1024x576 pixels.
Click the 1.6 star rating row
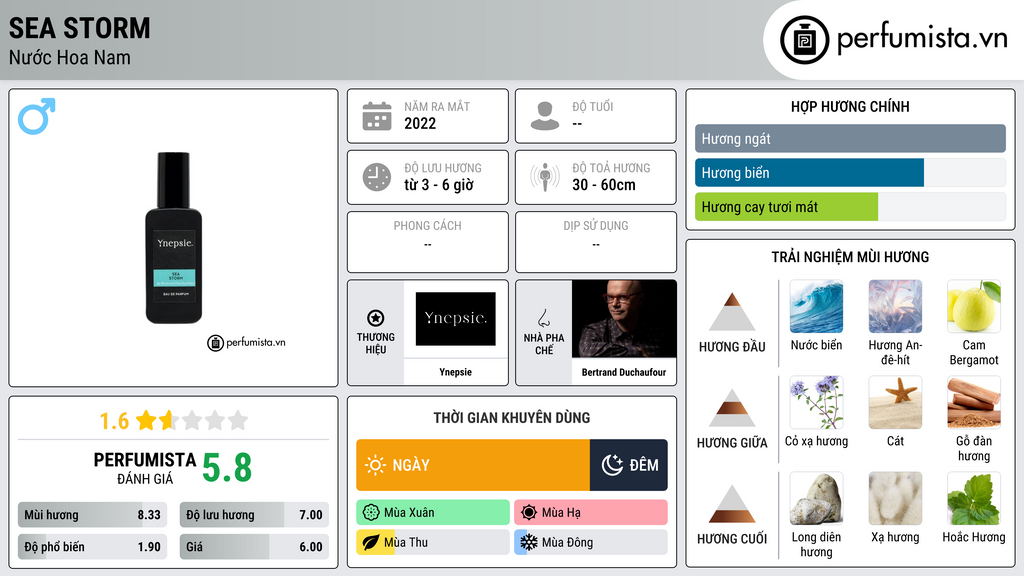coord(173,421)
